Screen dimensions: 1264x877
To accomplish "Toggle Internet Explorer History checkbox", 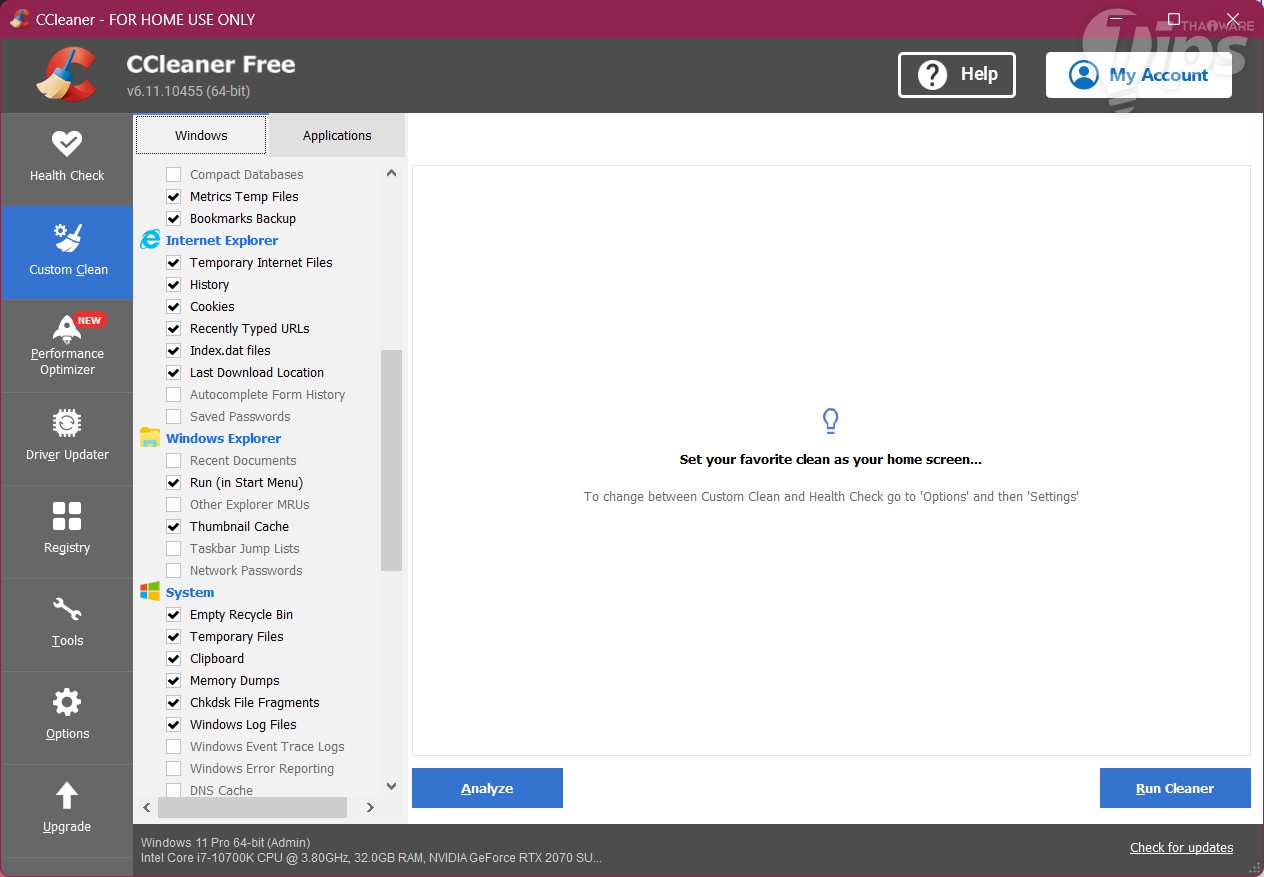I will point(174,284).
